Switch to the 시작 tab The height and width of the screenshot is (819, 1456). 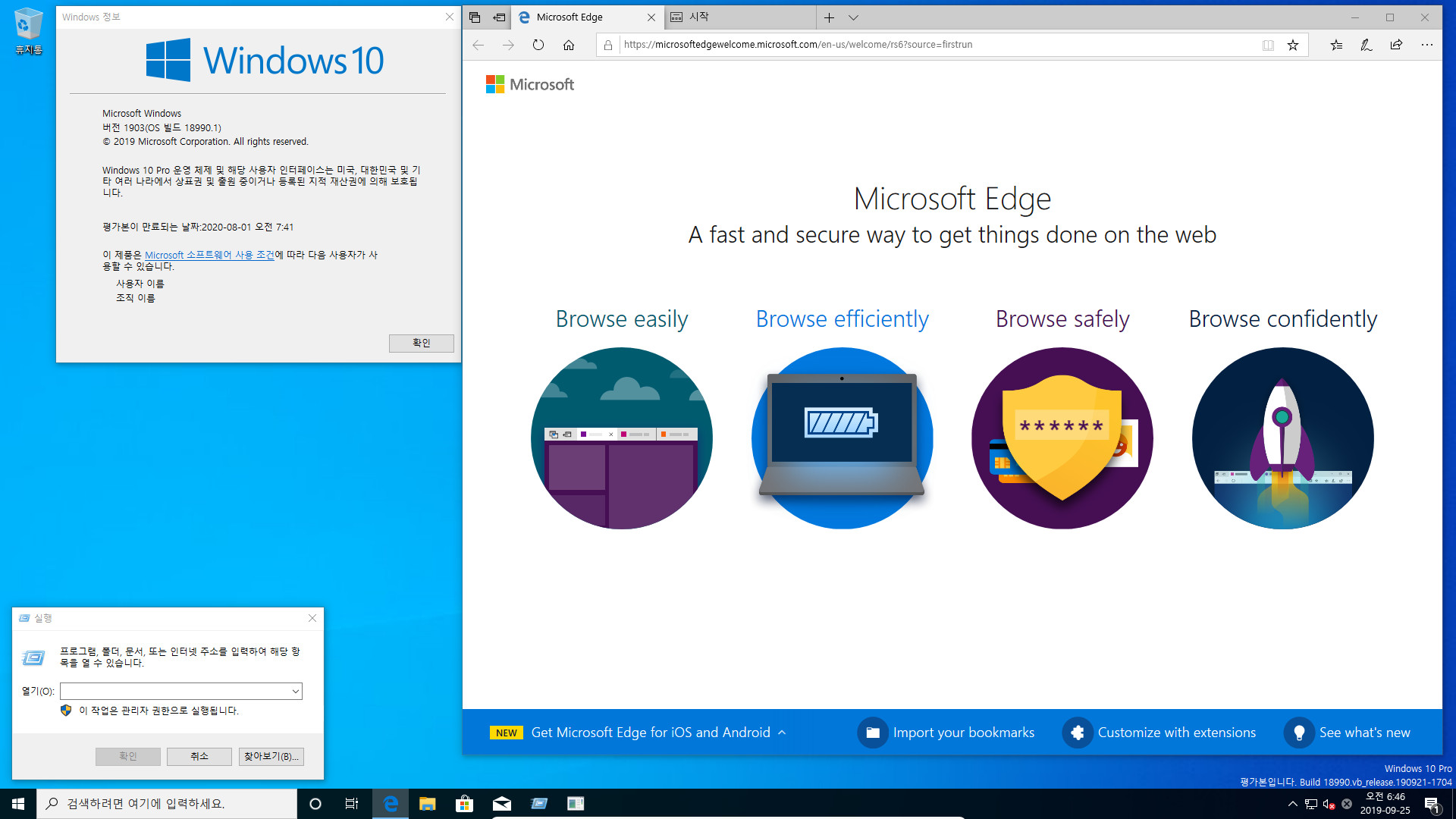click(739, 17)
